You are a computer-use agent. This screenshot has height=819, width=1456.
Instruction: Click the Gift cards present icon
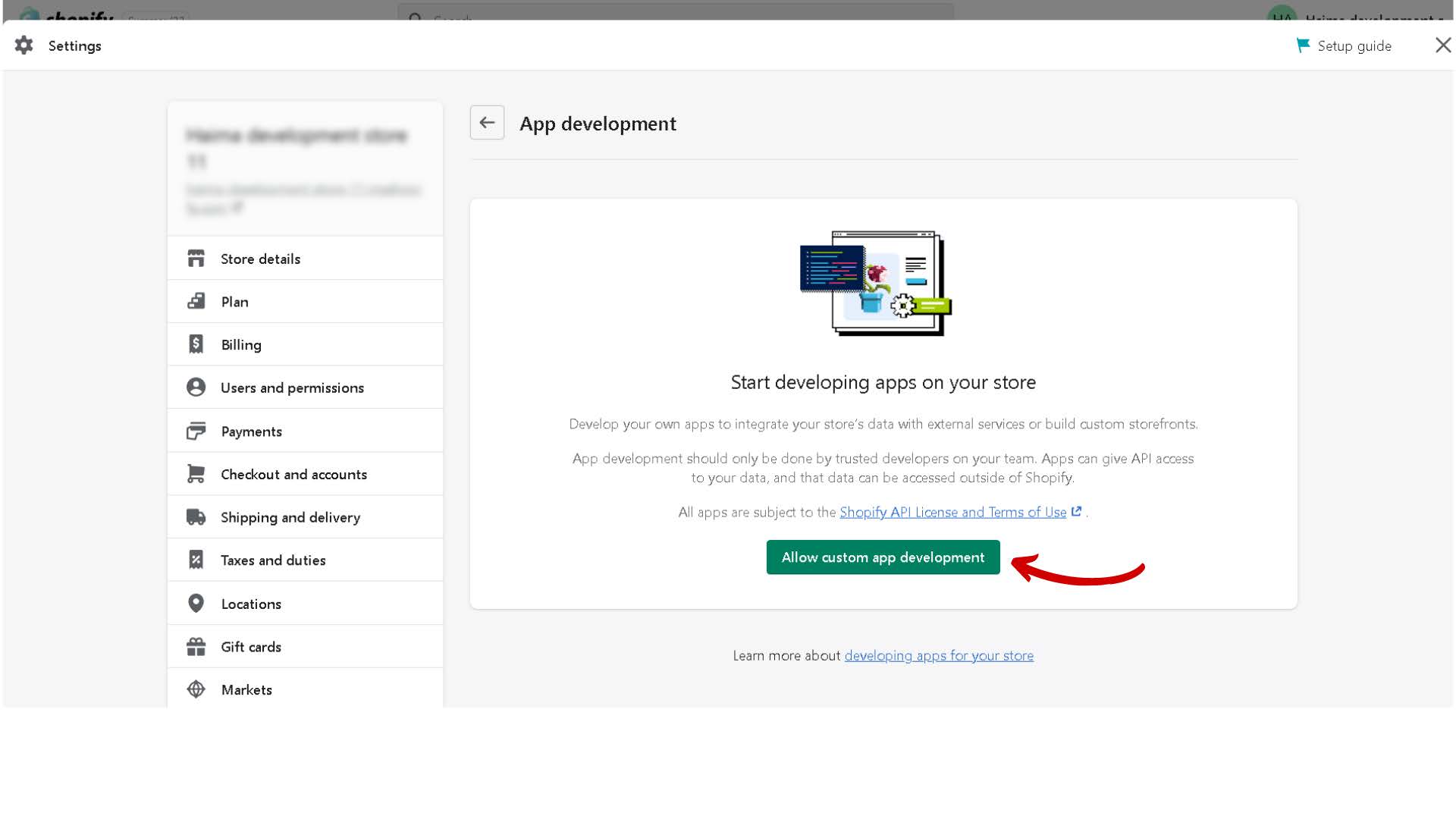click(196, 647)
